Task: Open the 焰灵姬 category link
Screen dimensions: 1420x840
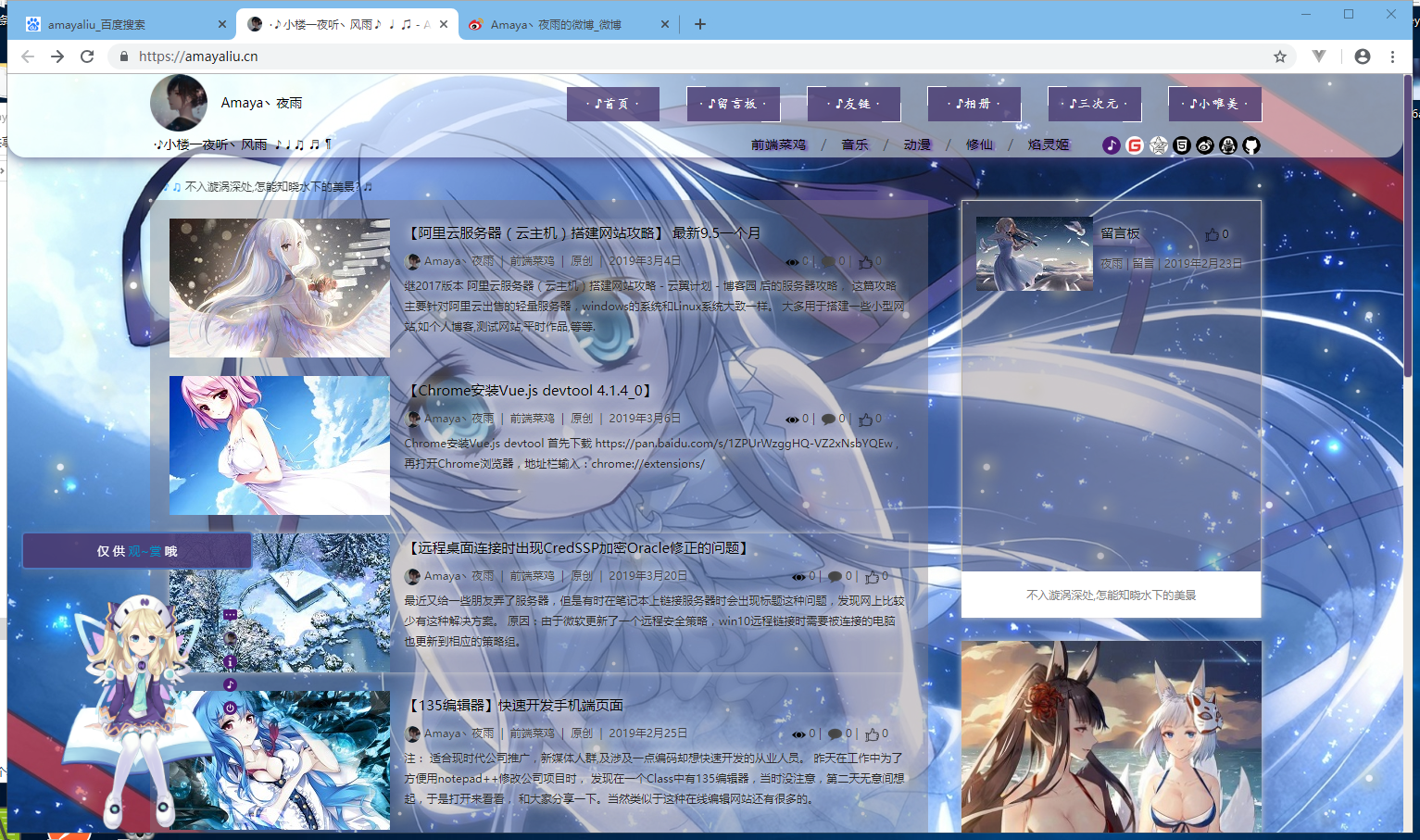Action: (1049, 145)
